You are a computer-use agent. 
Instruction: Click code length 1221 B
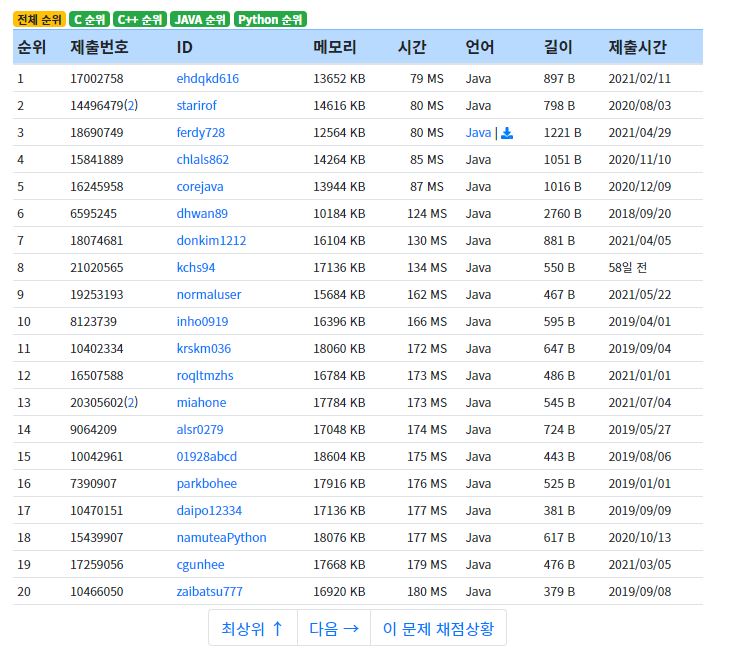[562, 133]
